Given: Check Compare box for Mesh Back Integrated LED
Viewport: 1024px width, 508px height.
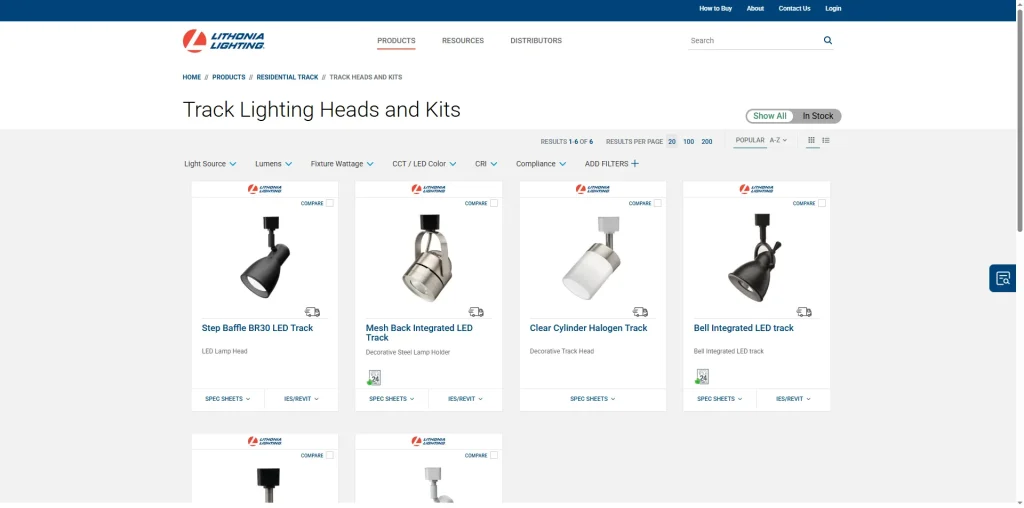Looking at the screenshot, I should (x=494, y=203).
